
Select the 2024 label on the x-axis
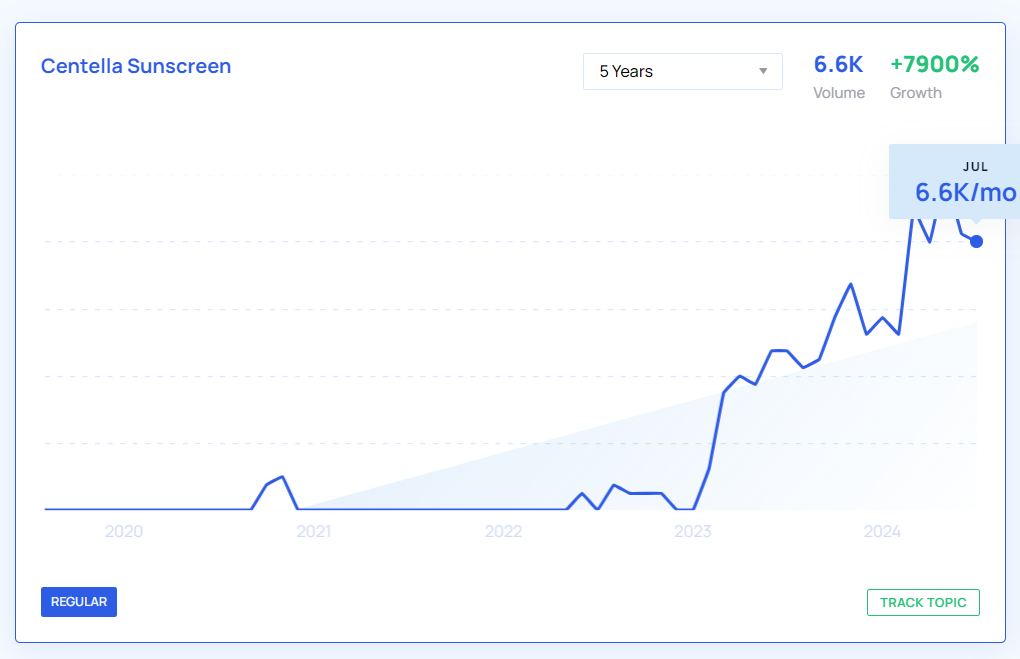pyautogui.click(x=882, y=531)
